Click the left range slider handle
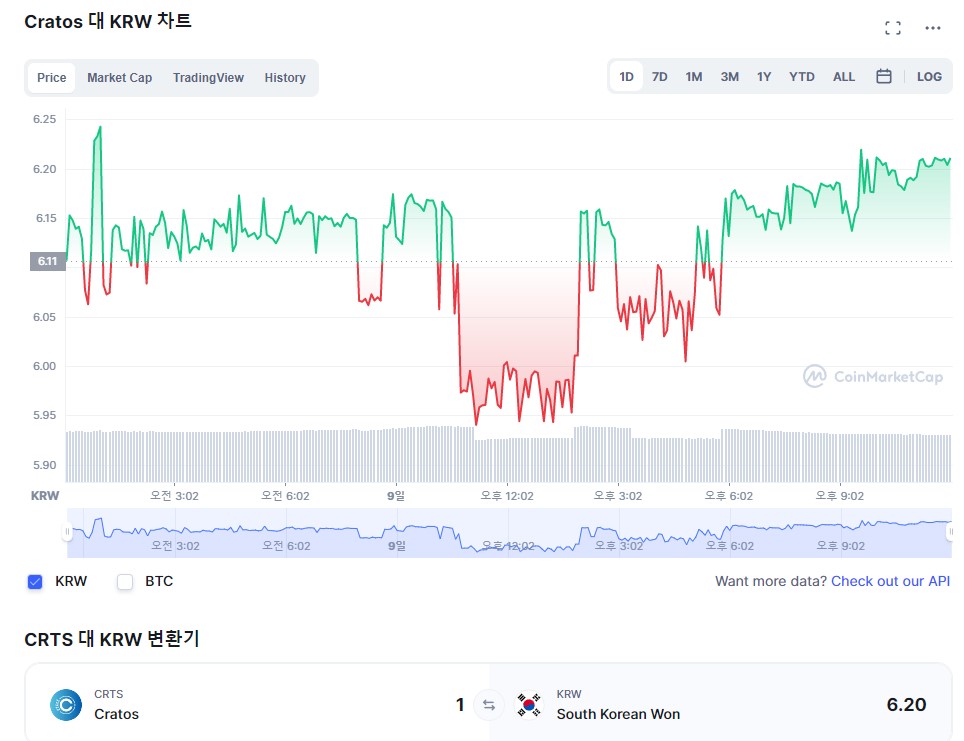Viewport: 964px width, 741px height. point(67,531)
